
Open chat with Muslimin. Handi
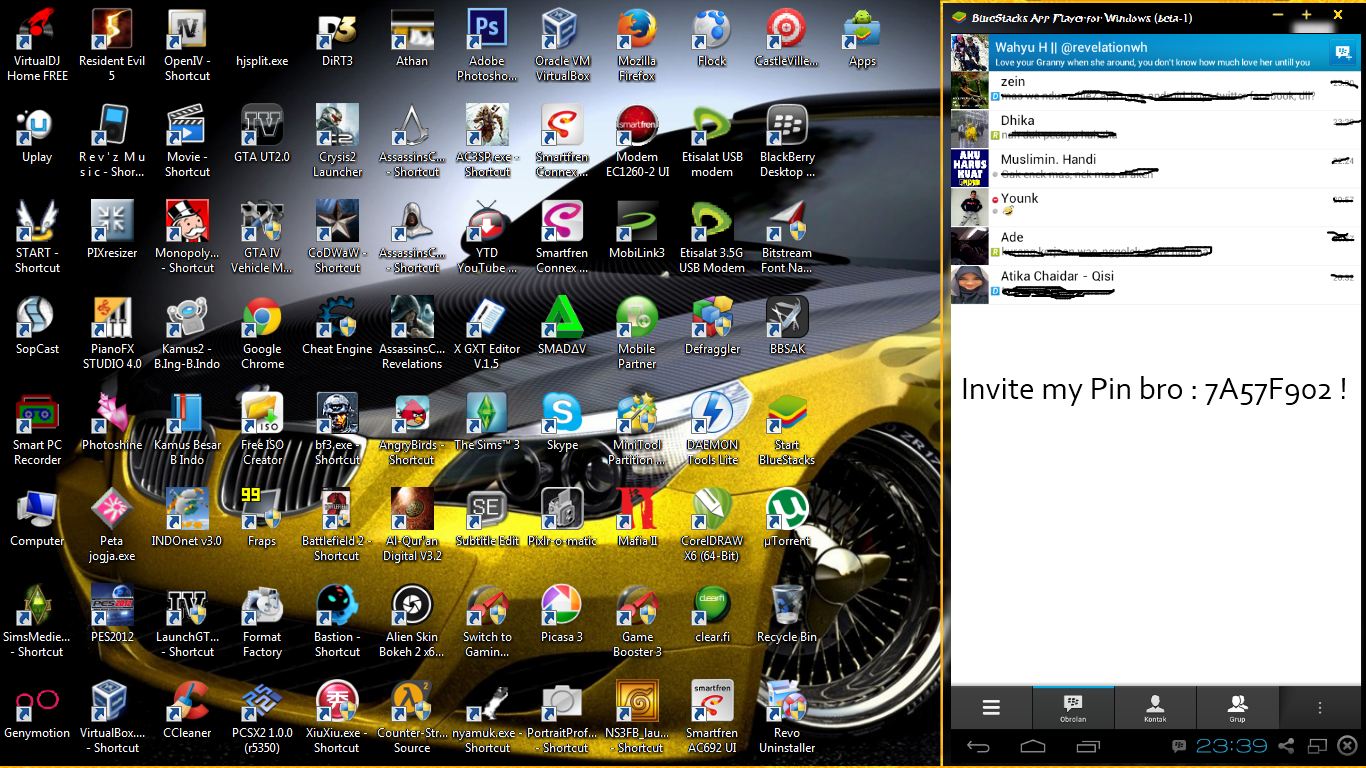pyautogui.click(x=1155, y=168)
